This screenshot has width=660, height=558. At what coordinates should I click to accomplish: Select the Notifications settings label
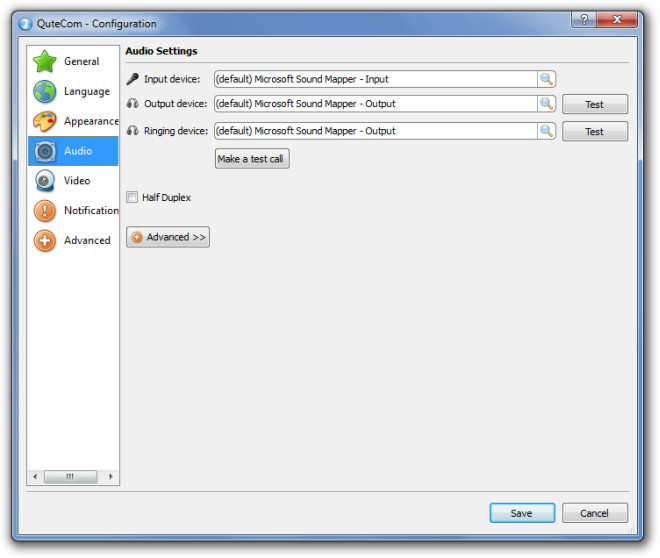tap(91, 210)
